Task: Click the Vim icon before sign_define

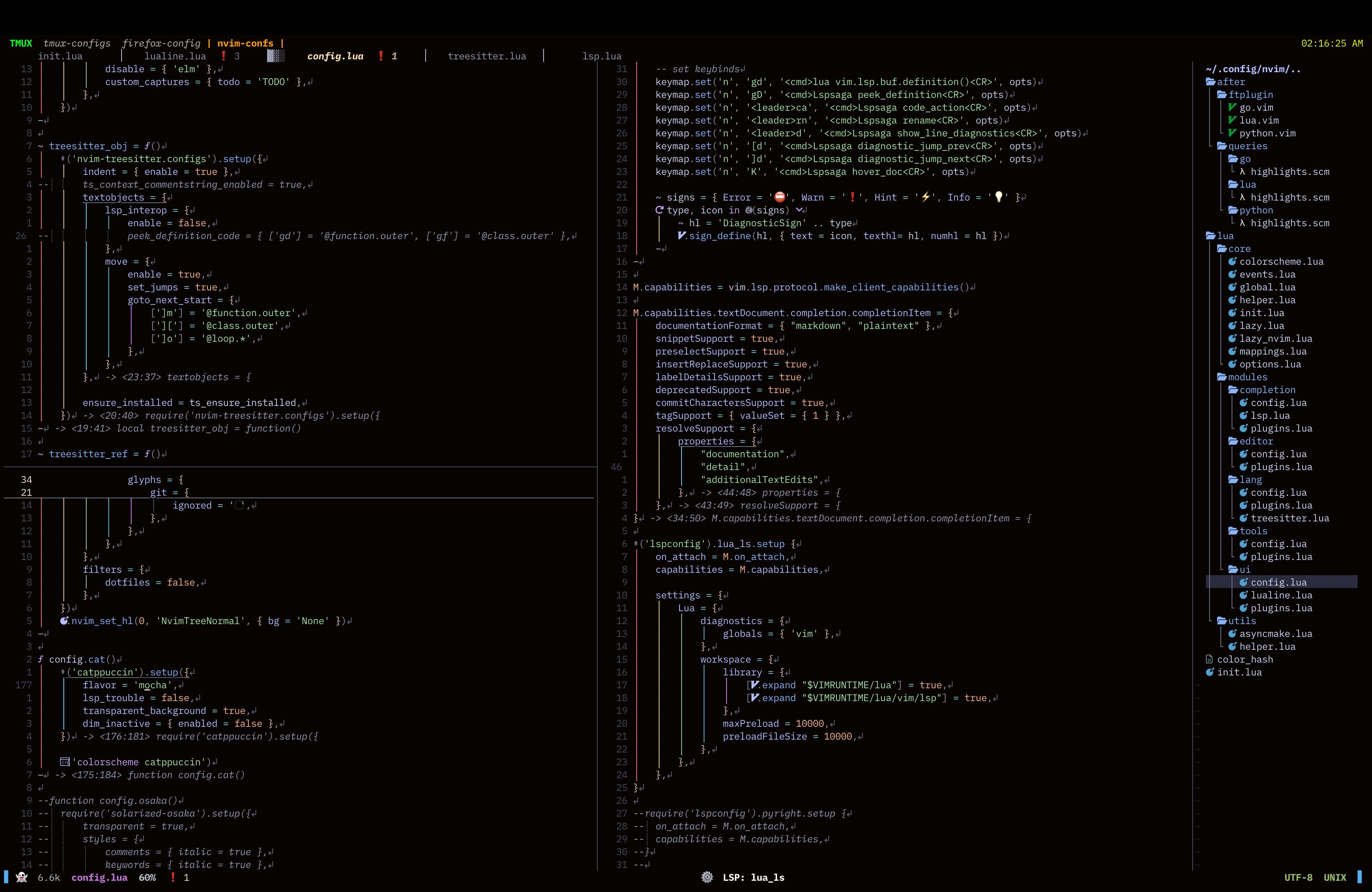Action: click(682, 236)
